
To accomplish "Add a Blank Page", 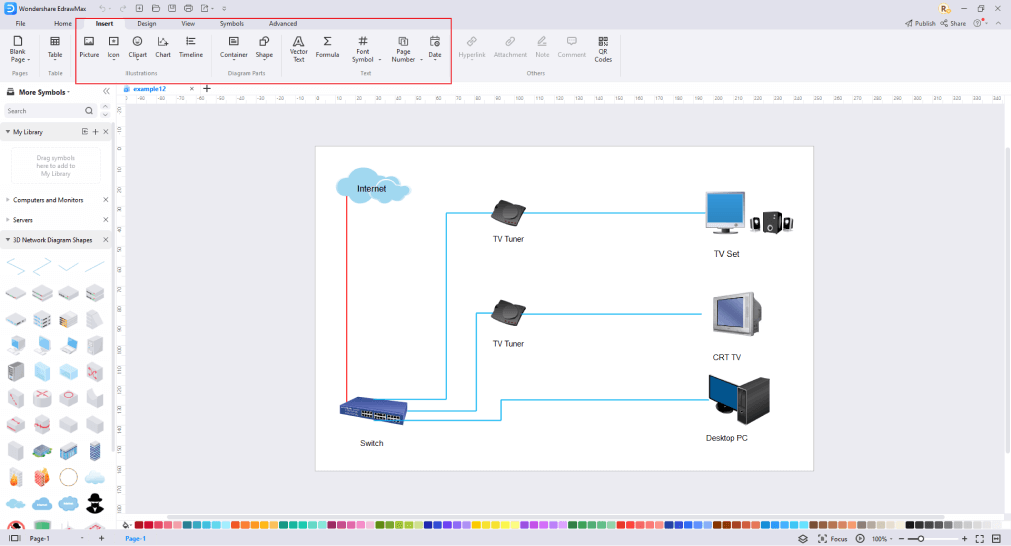I will (18, 49).
